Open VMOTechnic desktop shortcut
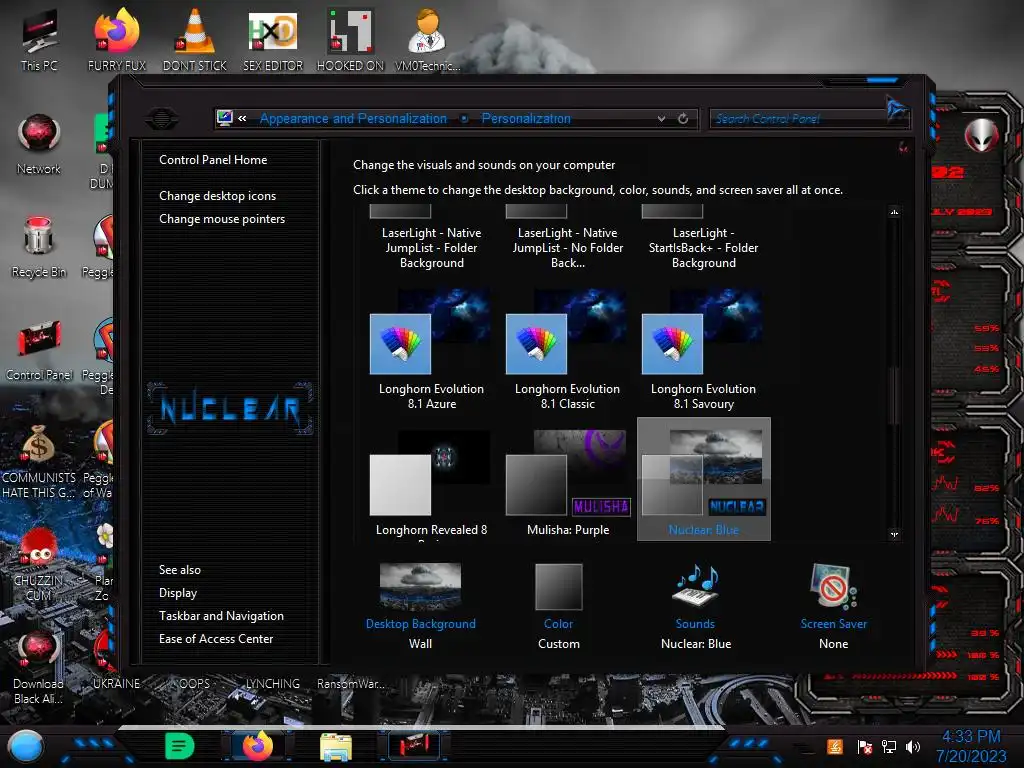 tap(427, 39)
